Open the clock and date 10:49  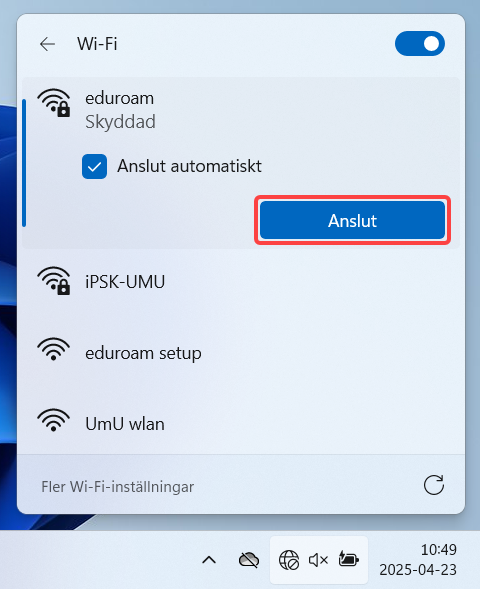click(418, 560)
